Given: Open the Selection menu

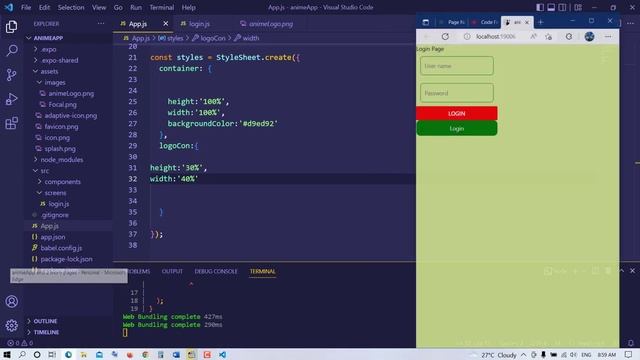Looking at the screenshot, I should [x=71, y=7].
